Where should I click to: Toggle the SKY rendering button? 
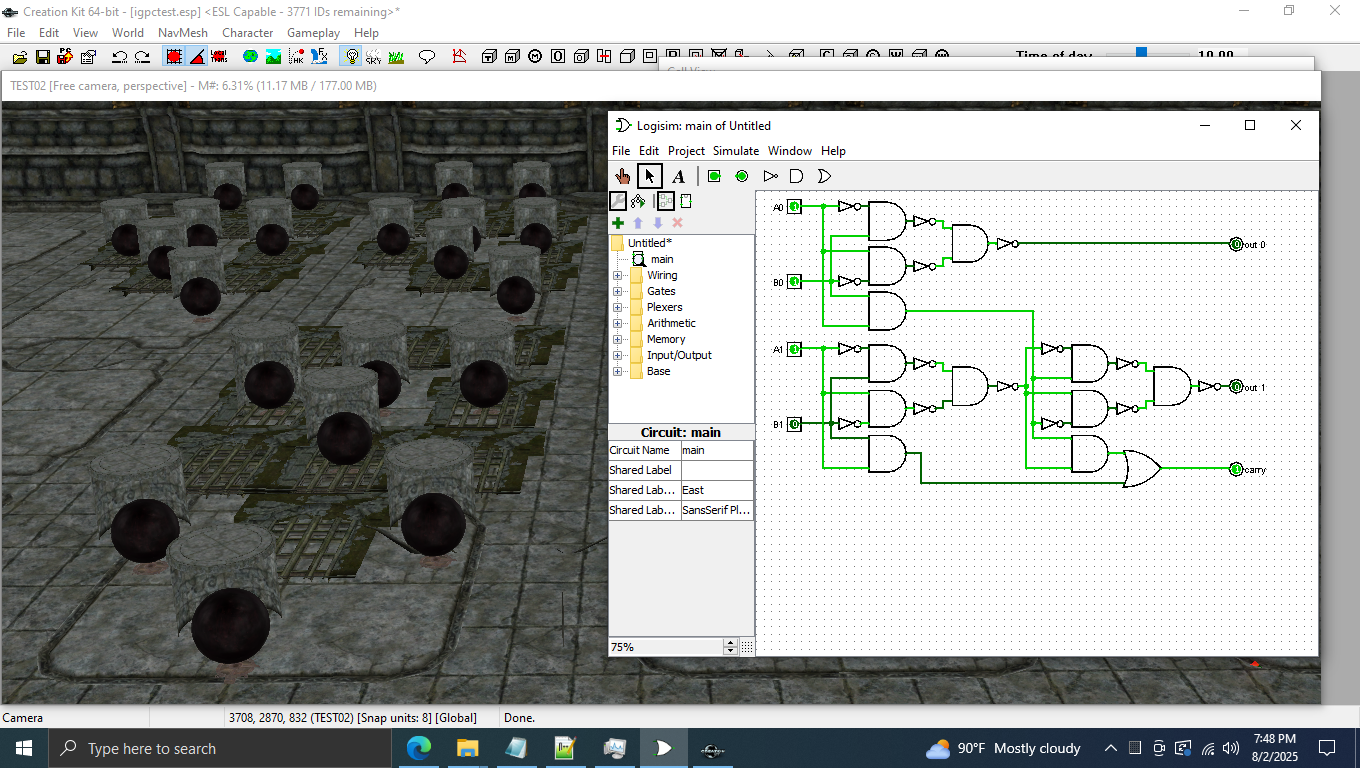(373, 57)
